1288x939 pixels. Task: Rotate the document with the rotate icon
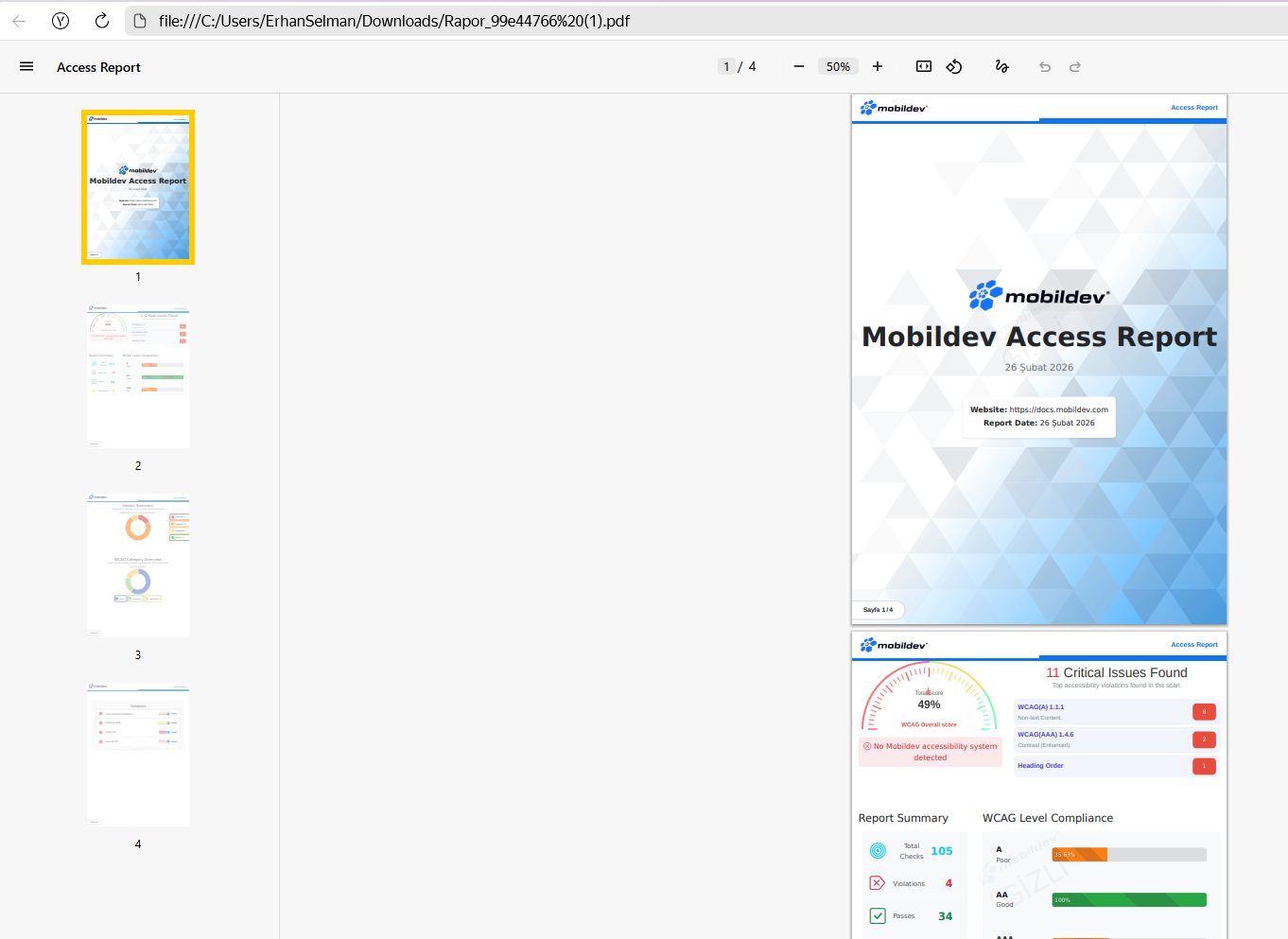coord(954,67)
